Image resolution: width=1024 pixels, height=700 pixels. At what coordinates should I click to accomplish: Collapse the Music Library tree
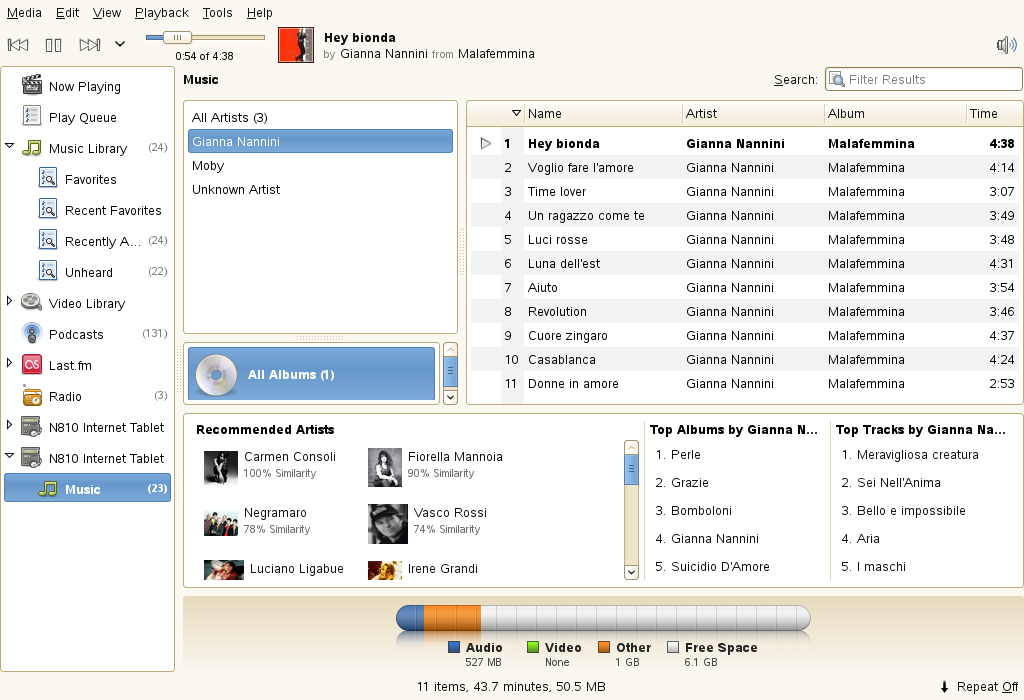pyautogui.click(x=11, y=148)
